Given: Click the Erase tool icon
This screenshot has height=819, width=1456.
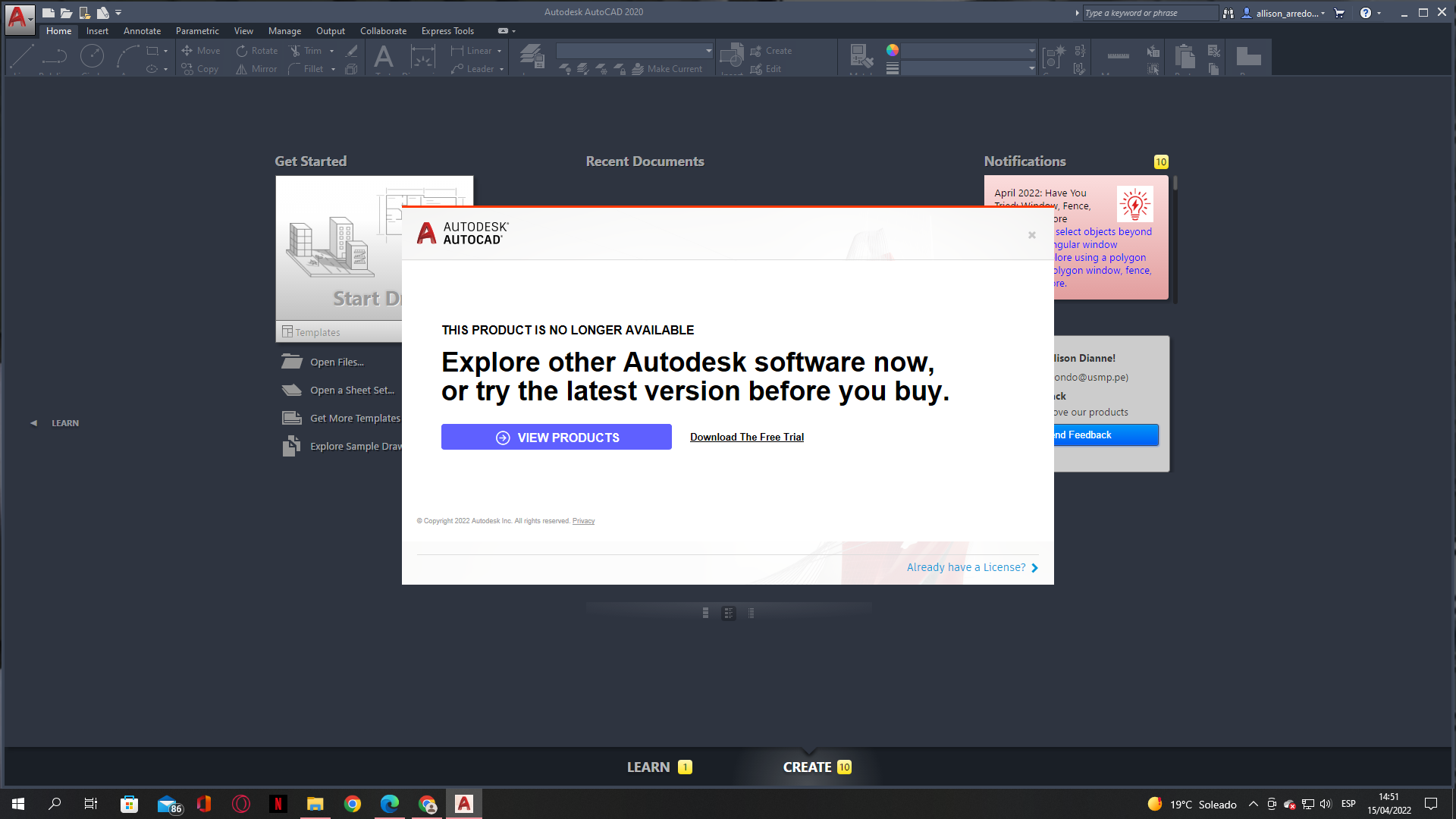Looking at the screenshot, I should coord(351,51).
